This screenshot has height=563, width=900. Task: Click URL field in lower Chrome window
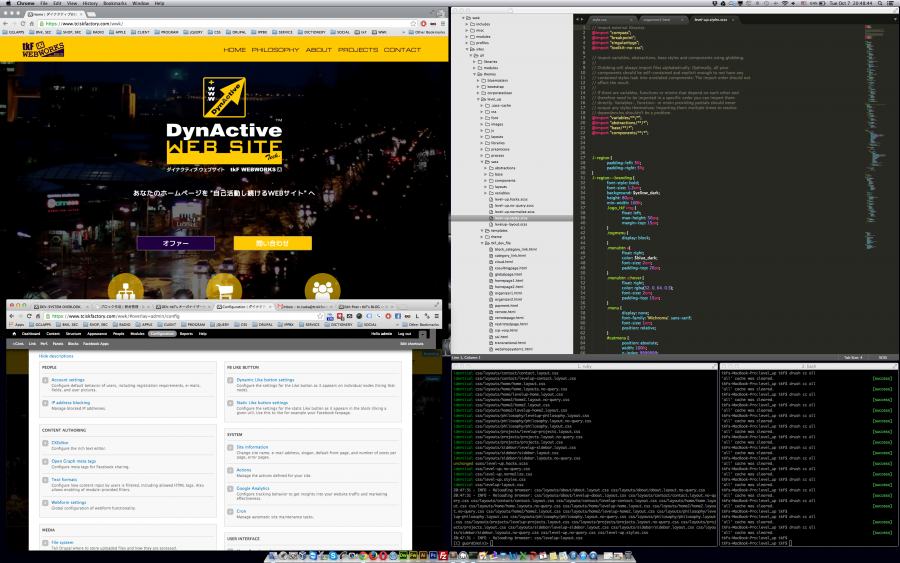click(184, 316)
